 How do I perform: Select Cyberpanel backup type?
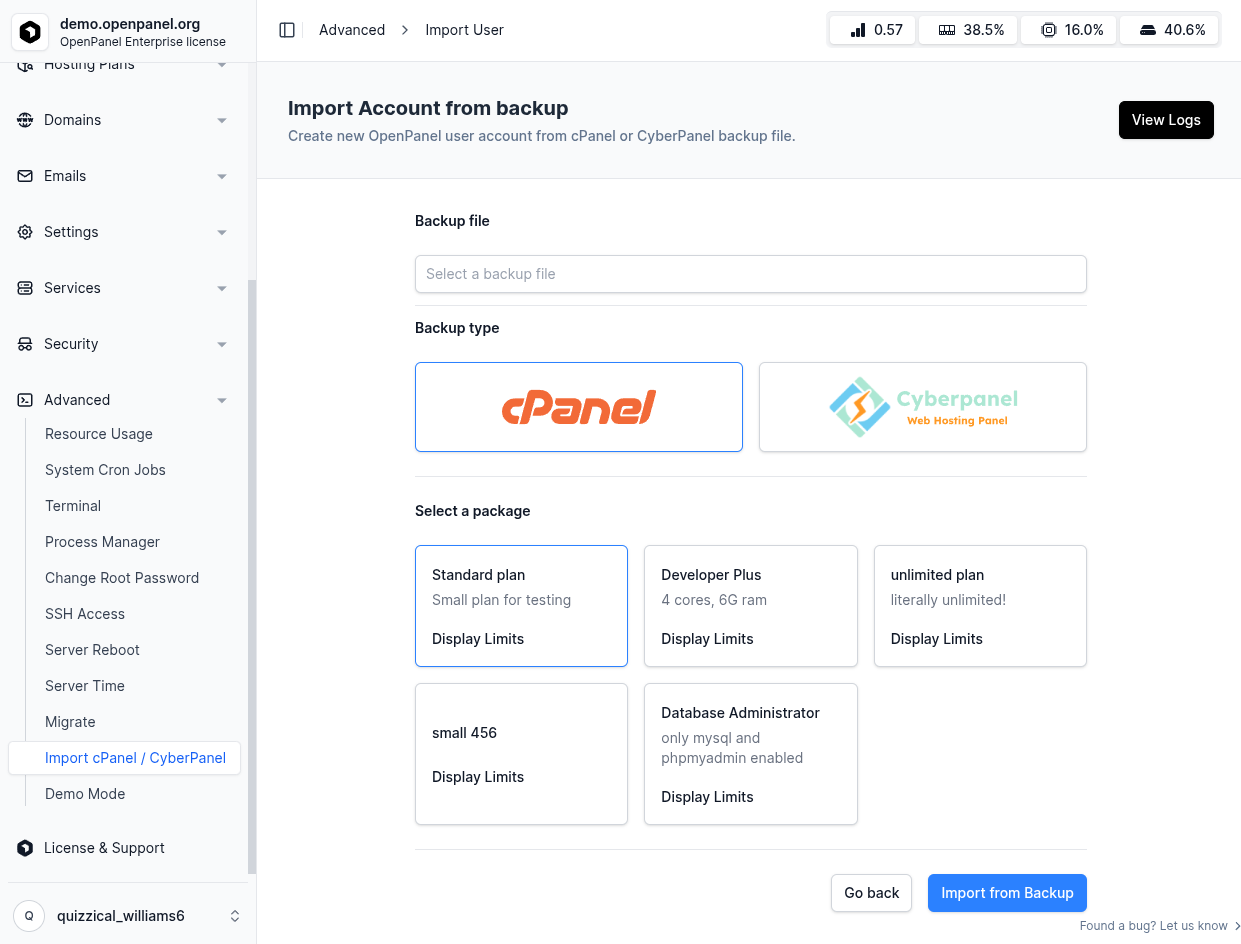pyautogui.click(x=923, y=407)
